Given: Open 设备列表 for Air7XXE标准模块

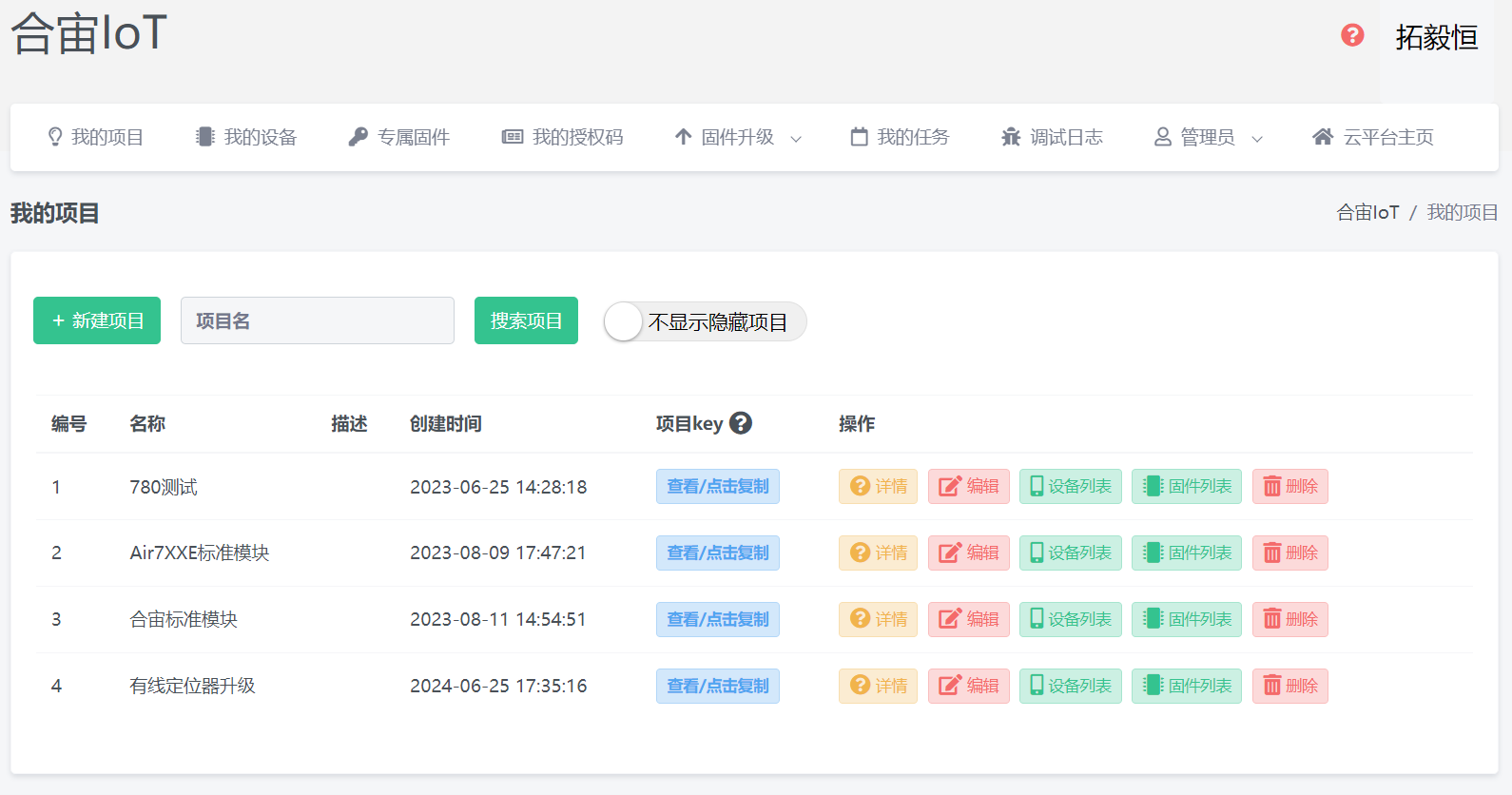Looking at the screenshot, I should [x=1070, y=553].
